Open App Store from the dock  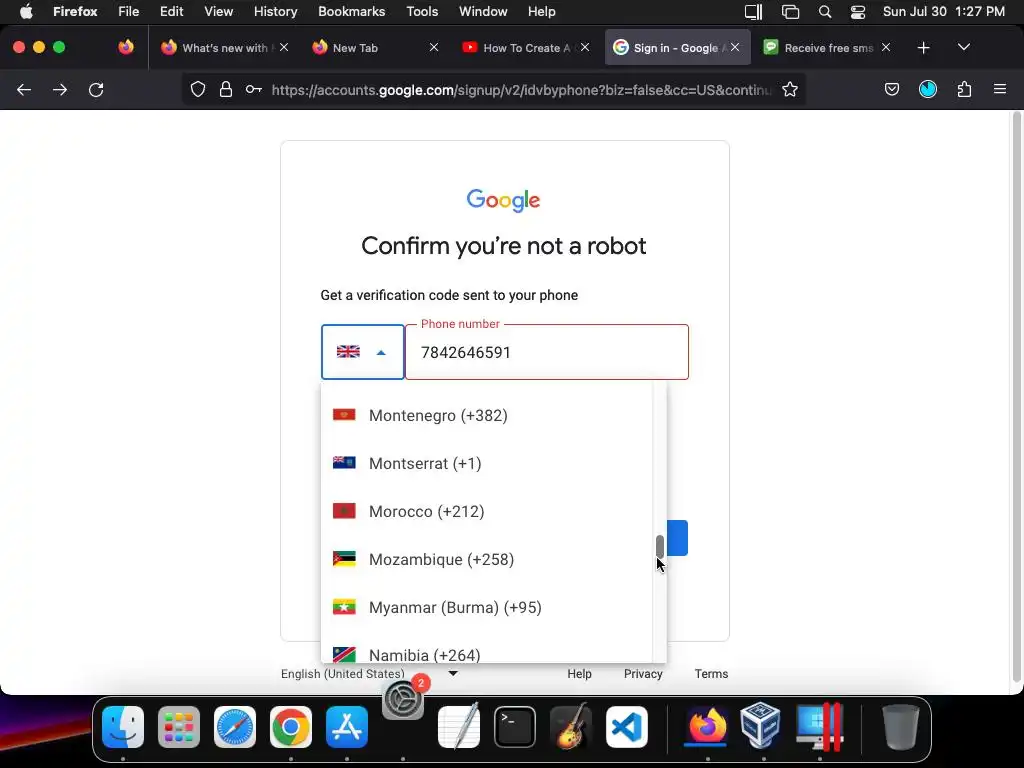pos(347,727)
